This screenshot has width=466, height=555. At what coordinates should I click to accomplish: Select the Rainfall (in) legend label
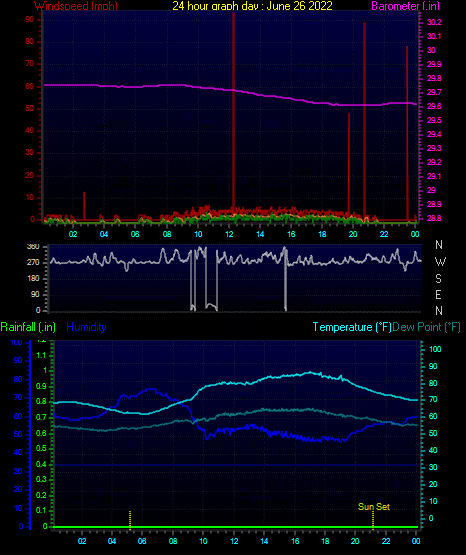[28, 327]
